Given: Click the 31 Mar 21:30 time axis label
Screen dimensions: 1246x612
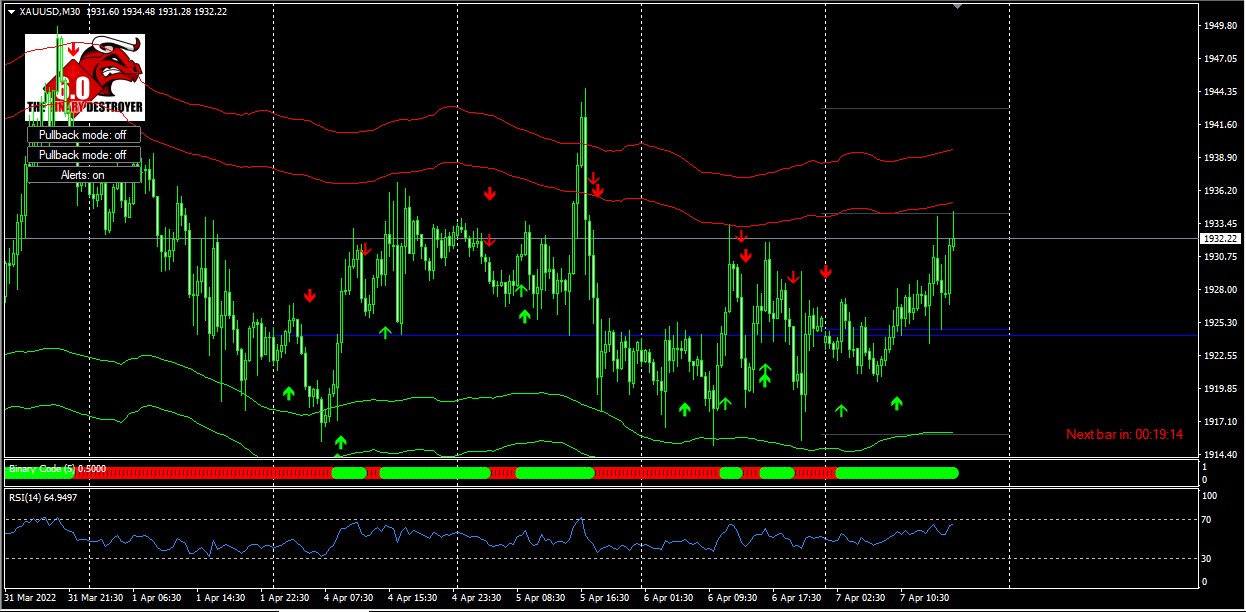Looking at the screenshot, I should click(96, 598).
